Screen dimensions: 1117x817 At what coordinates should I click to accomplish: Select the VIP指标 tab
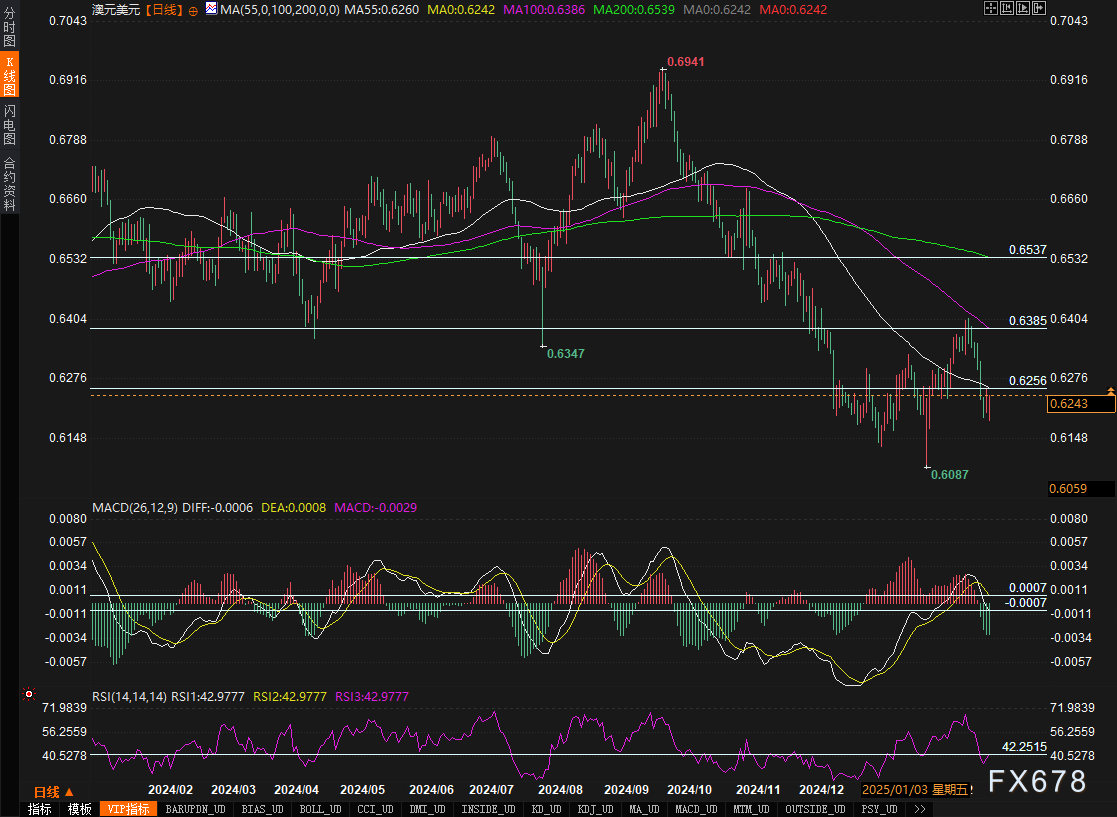(128, 809)
